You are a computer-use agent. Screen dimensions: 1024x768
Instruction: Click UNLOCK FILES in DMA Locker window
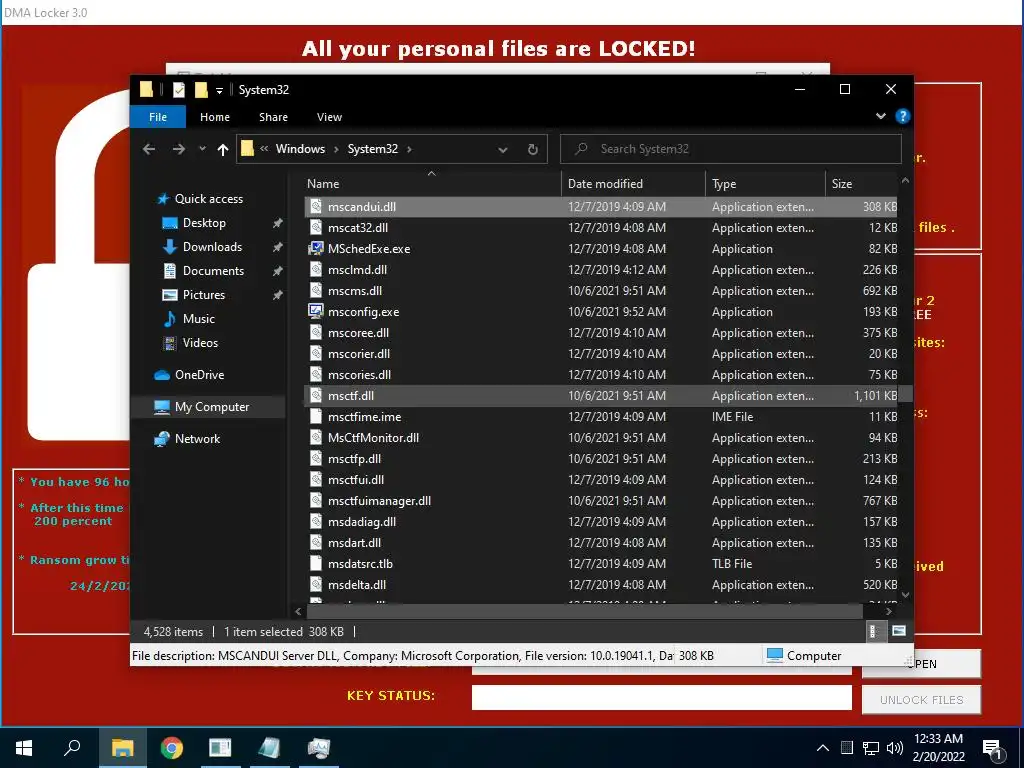[921, 700]
